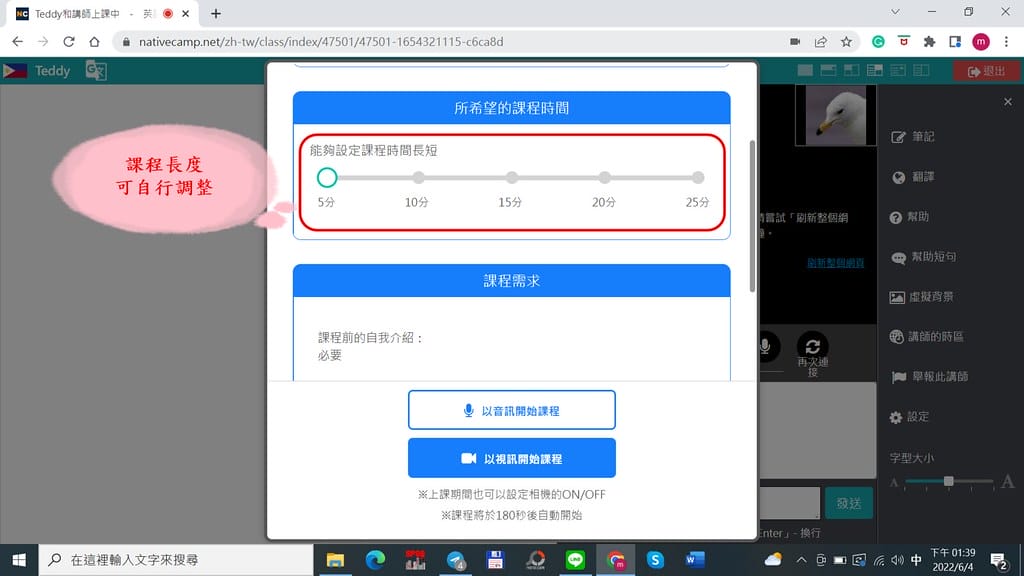Screen dimensions: 1024x576
Task: Open 講師的時區 teacher timezone
Action: [x=926, y=336]
